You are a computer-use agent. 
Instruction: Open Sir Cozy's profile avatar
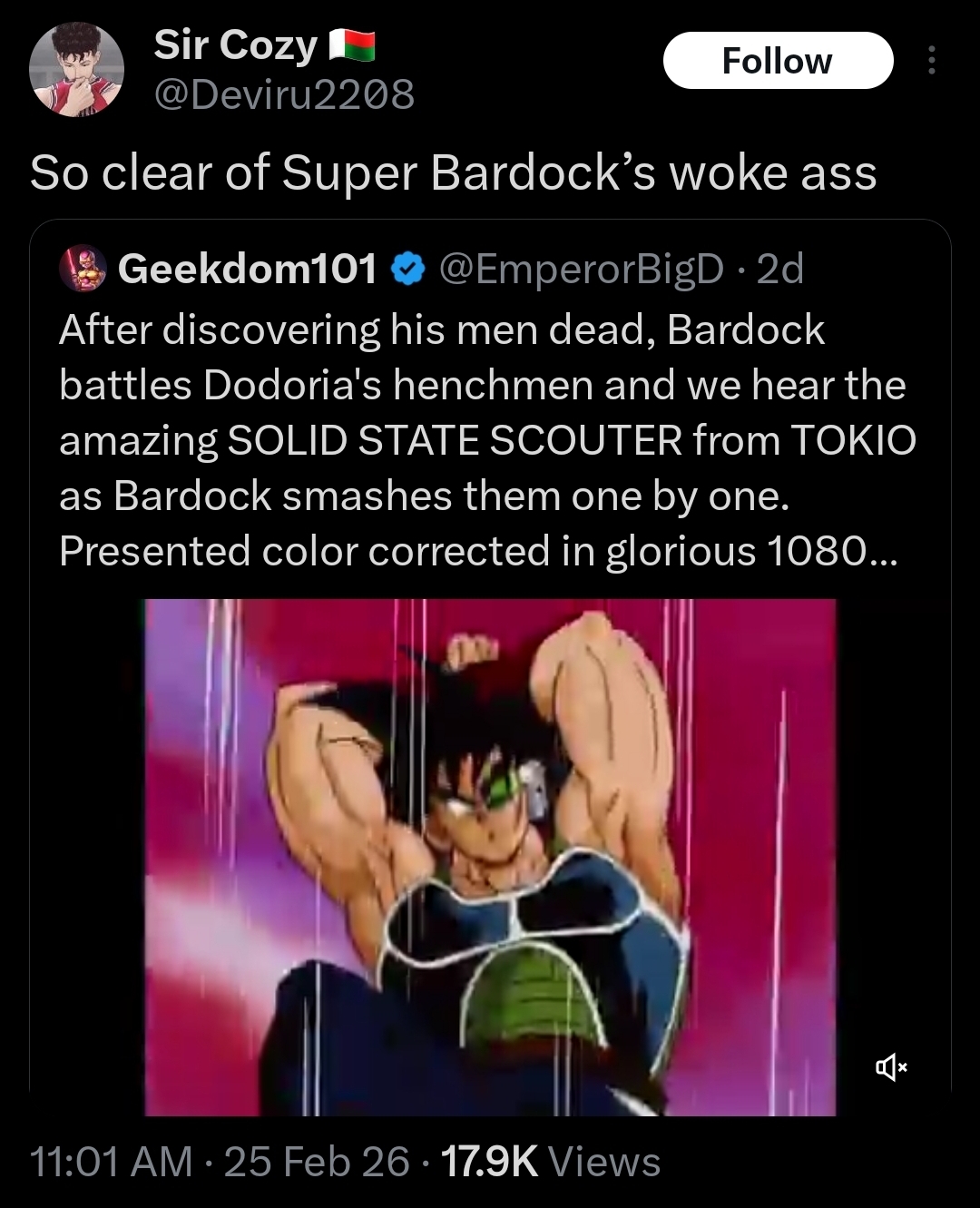[x=76, y=70]
